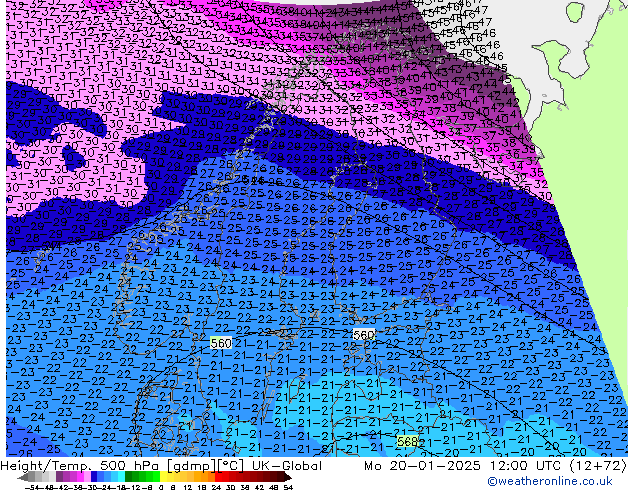Image resolution: width=634 pixels, height=490 pixels.
Task: Select the Height/Temp. 500 hPa title text
Action: click(80, 466)
